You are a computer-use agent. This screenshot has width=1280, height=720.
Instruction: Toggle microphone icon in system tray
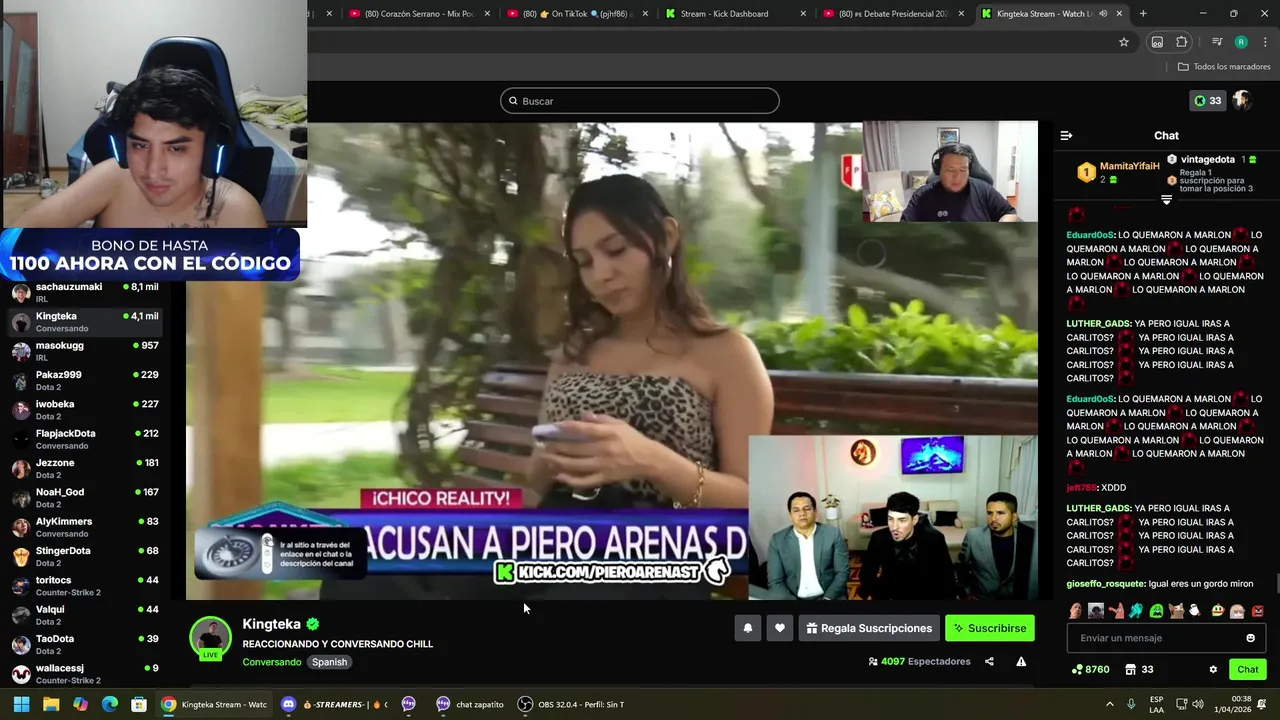(x=1132, y=704)
